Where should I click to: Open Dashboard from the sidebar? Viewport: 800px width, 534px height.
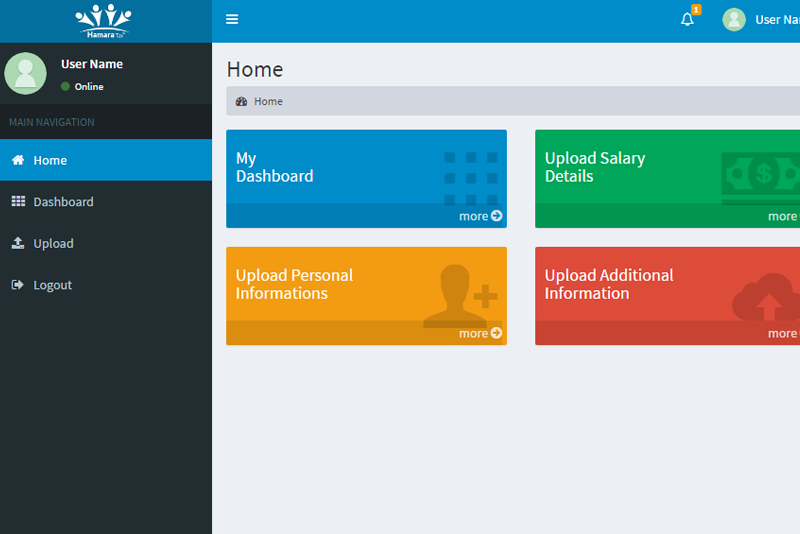coord(63,202)
